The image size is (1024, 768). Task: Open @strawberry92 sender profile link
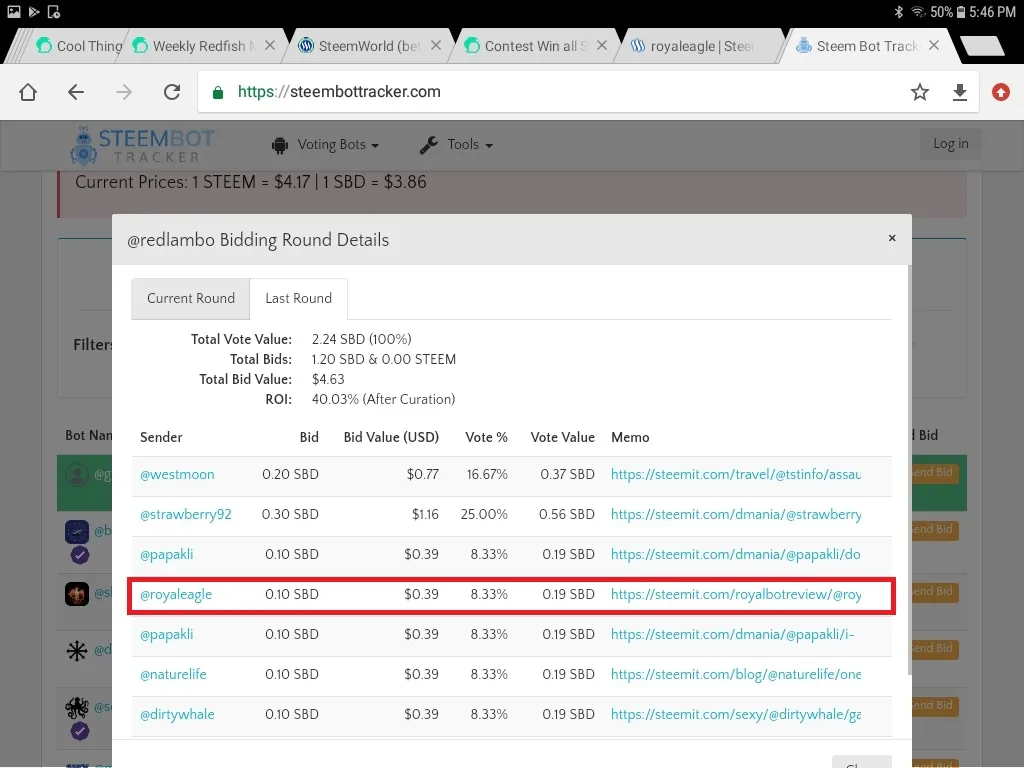point(185,515)
